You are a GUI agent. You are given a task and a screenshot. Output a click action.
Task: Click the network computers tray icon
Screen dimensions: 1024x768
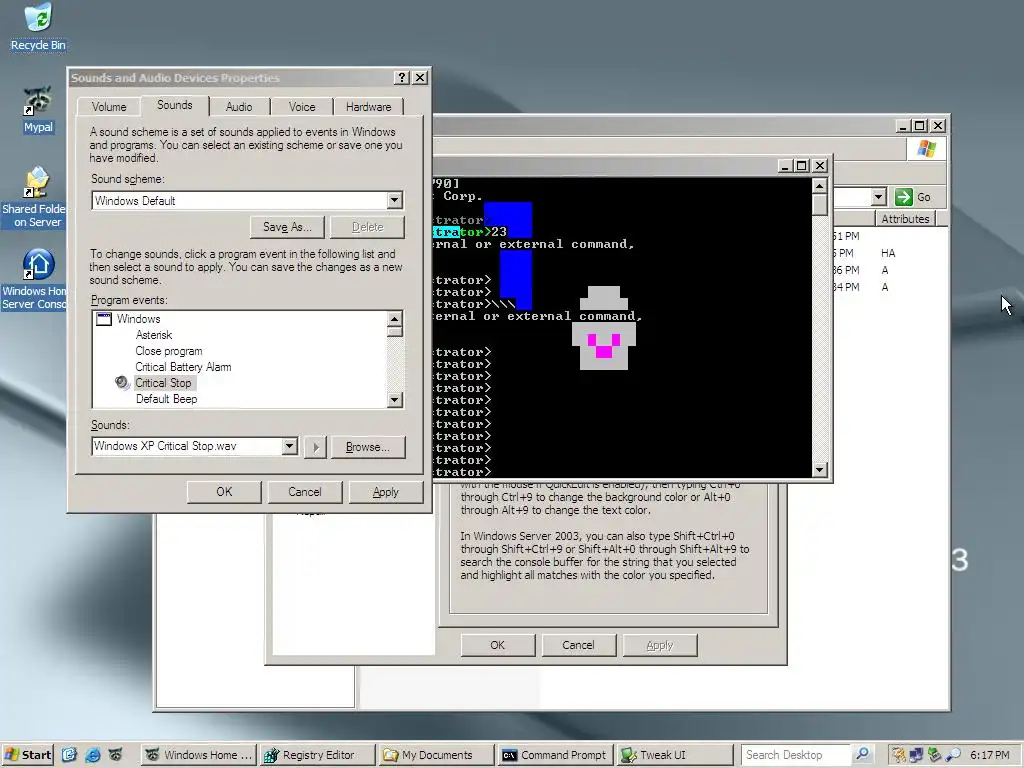(916, 754)
